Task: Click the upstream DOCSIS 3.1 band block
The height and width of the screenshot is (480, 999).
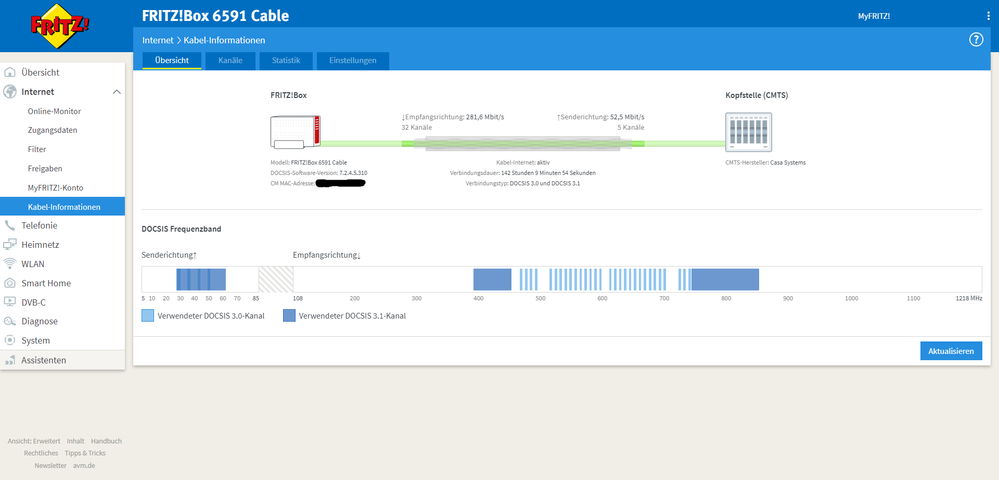Action: click(201, 279)
